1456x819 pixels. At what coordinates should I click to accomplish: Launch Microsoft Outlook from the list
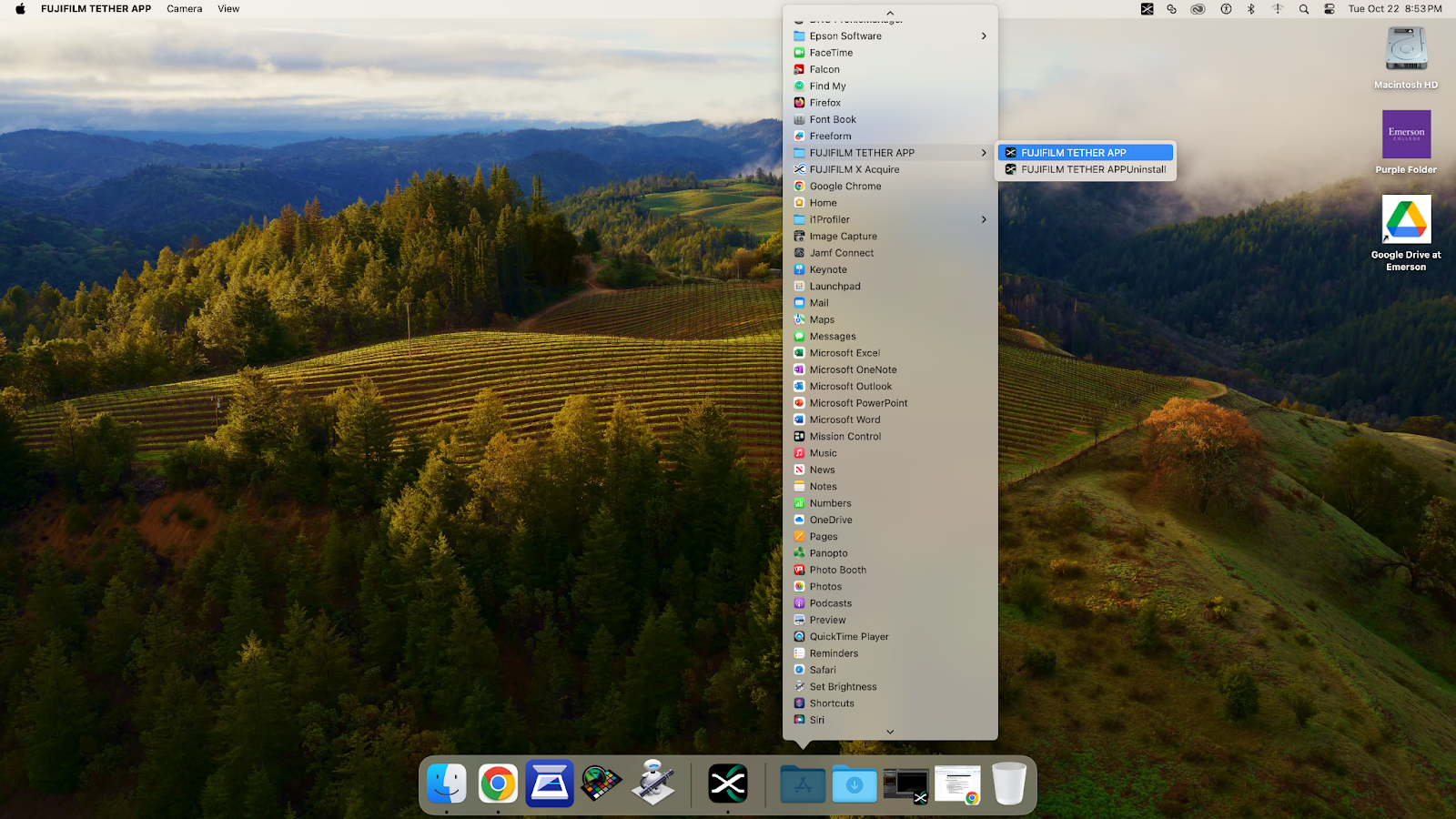[890, 387]
